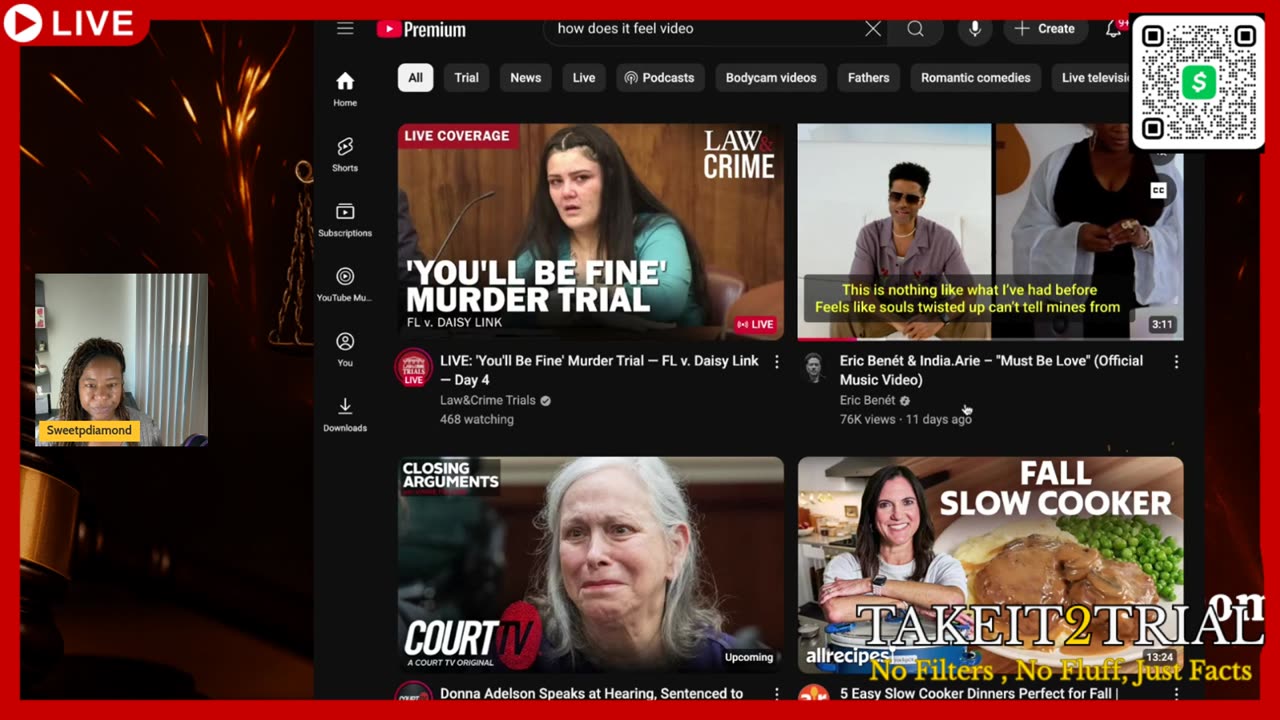Click title LIVE: 'You'll Be Fine' Murder Trial

(600, 370)
